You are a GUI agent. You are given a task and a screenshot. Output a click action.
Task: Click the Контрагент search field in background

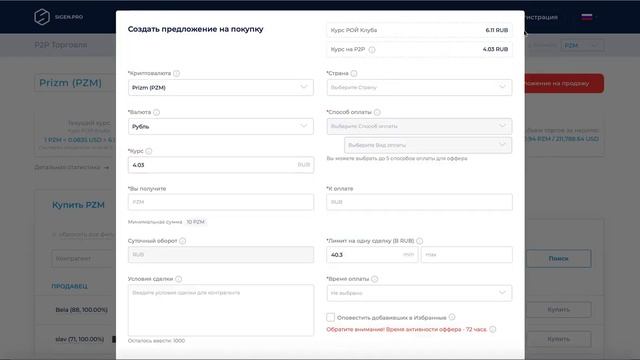tap(84, 259)
